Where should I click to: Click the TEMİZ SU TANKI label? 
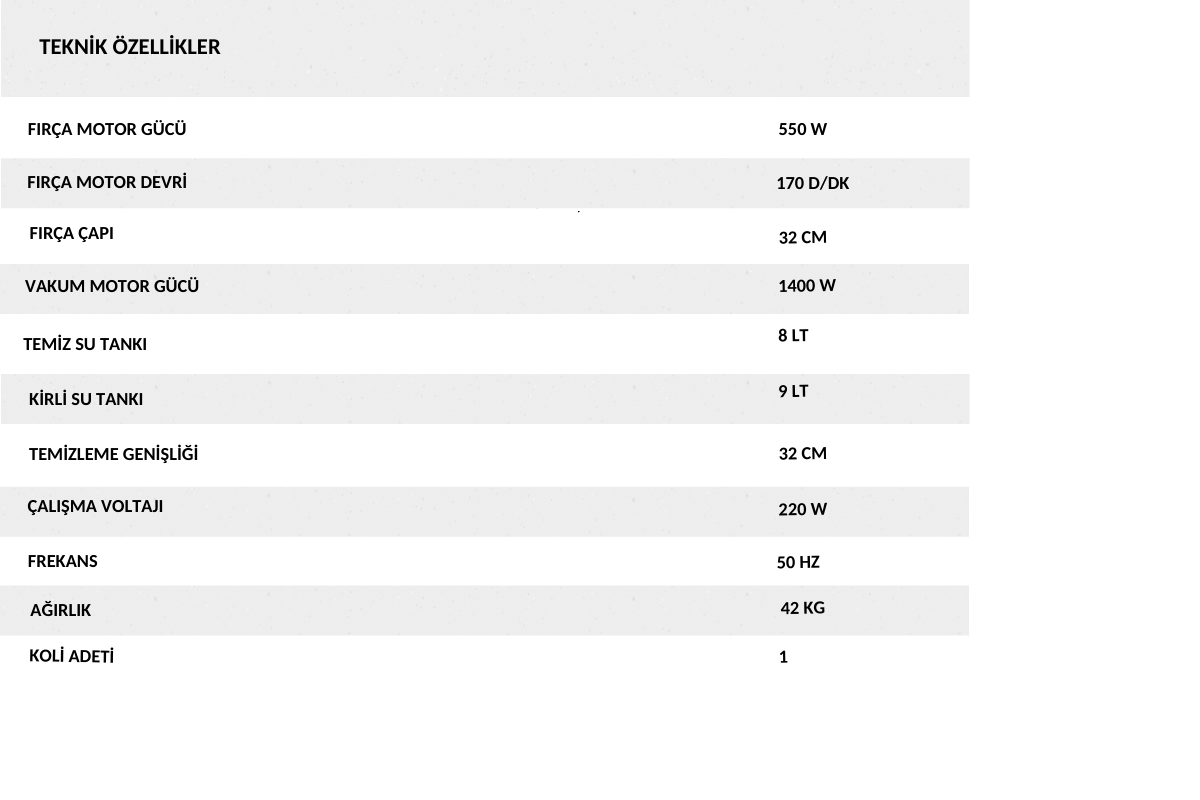[x=85, y=344]
